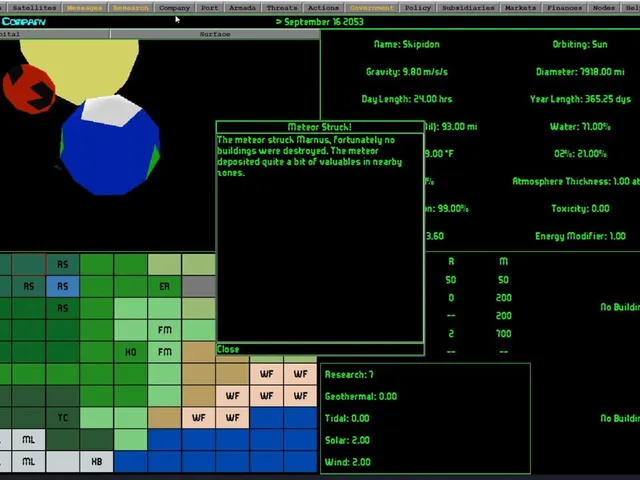Click the 'O2%: 21.00%' value
This screenshot has height=480, width=640.
(x=580, y=154)
